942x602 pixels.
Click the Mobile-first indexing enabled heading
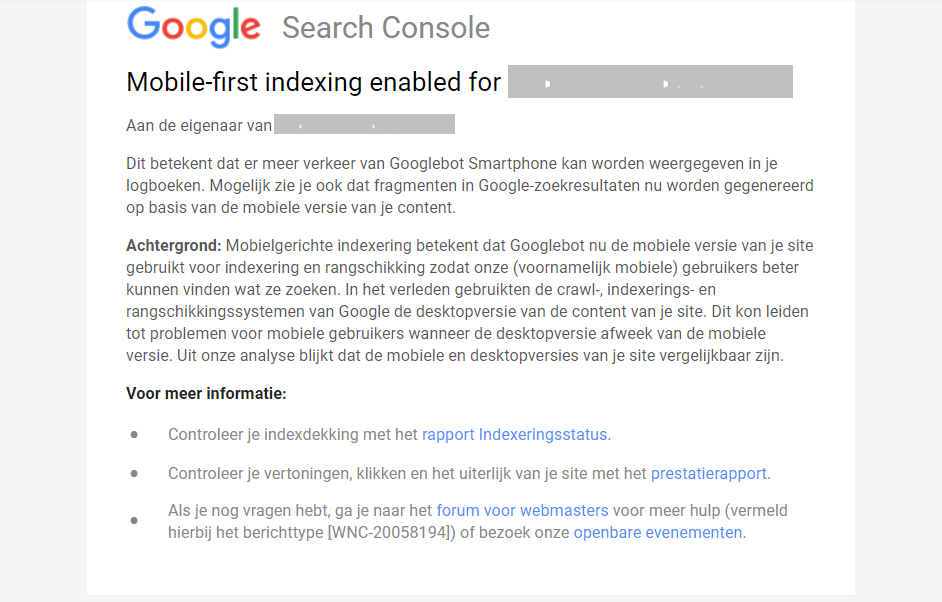point(313,82)
